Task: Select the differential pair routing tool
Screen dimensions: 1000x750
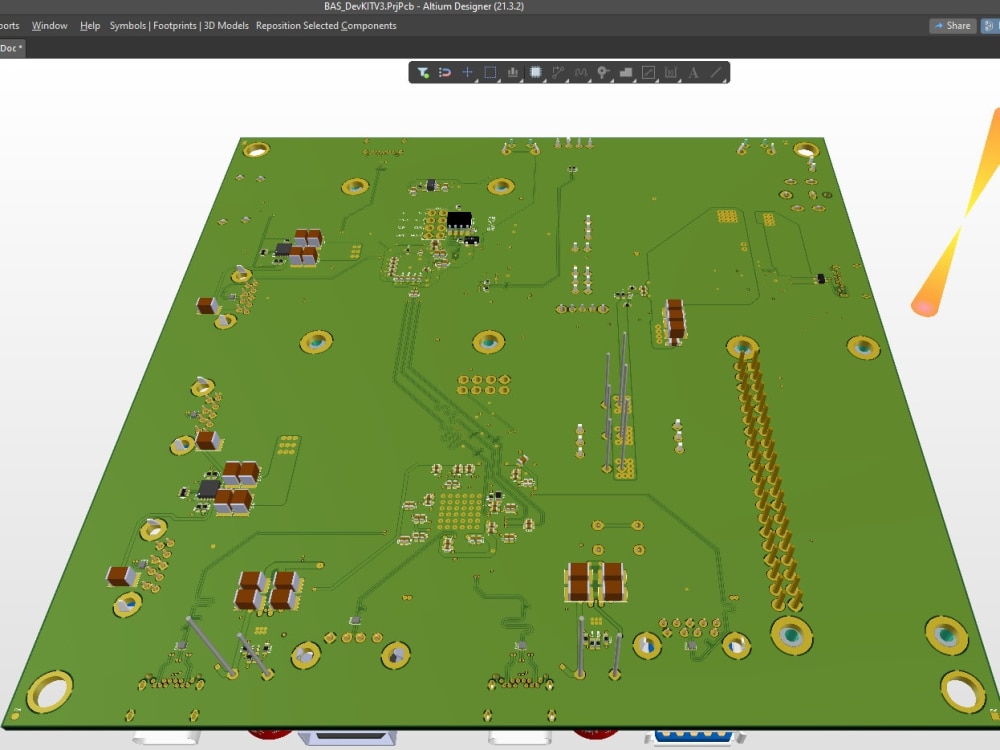Action: pyautogui.click(x=580, y=71)
